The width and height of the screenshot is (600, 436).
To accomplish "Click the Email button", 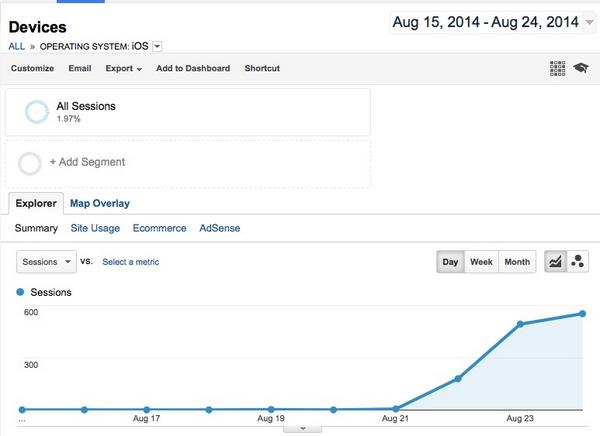I will (x=80, y=68).
